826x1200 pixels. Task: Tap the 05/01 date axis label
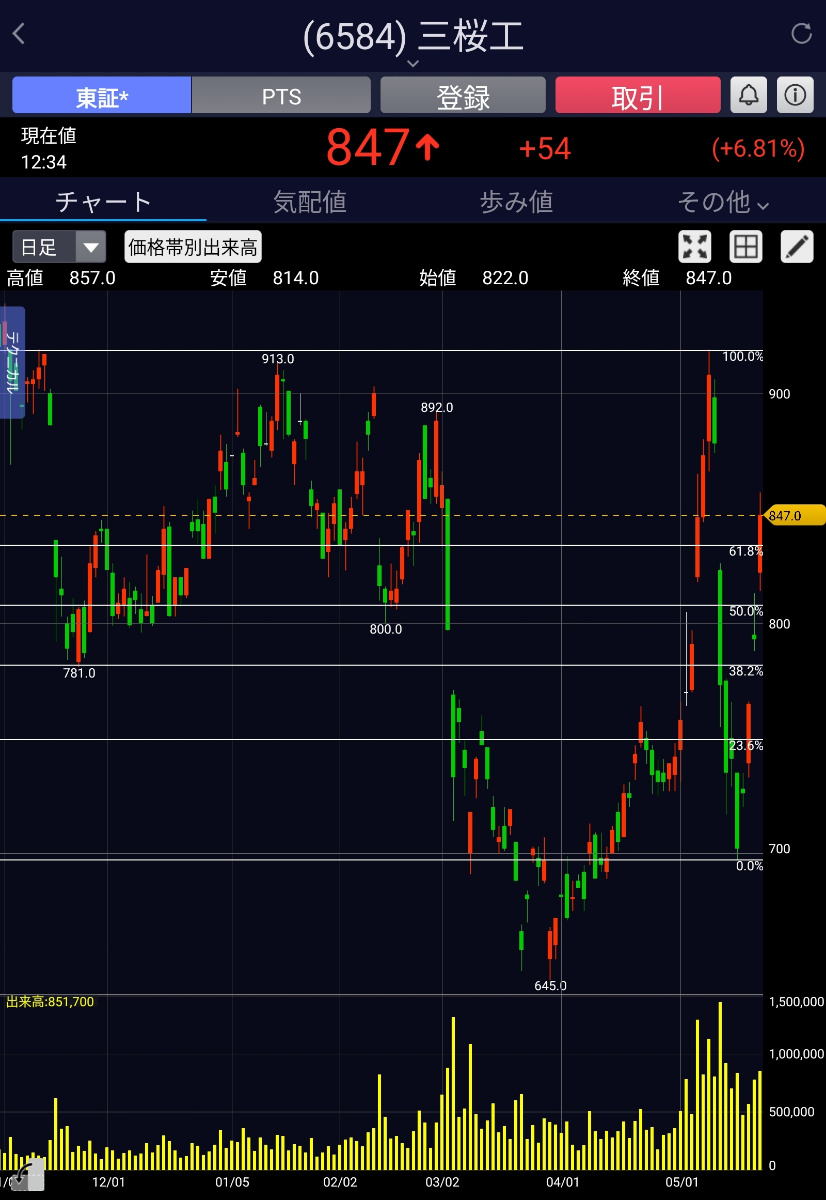[682, 1182]
